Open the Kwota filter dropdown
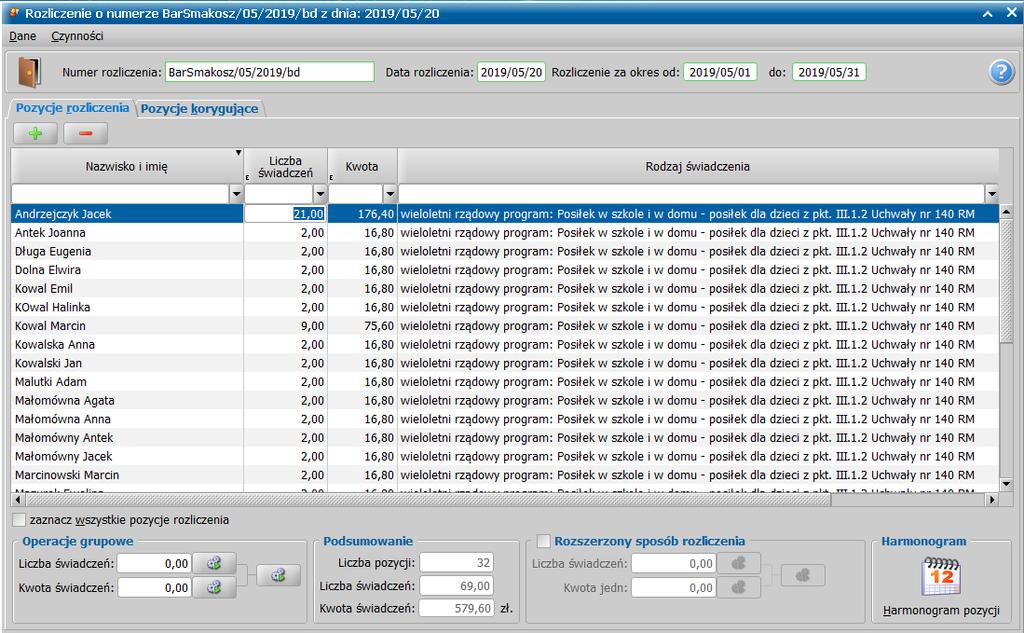 click(x=390, y=193)
